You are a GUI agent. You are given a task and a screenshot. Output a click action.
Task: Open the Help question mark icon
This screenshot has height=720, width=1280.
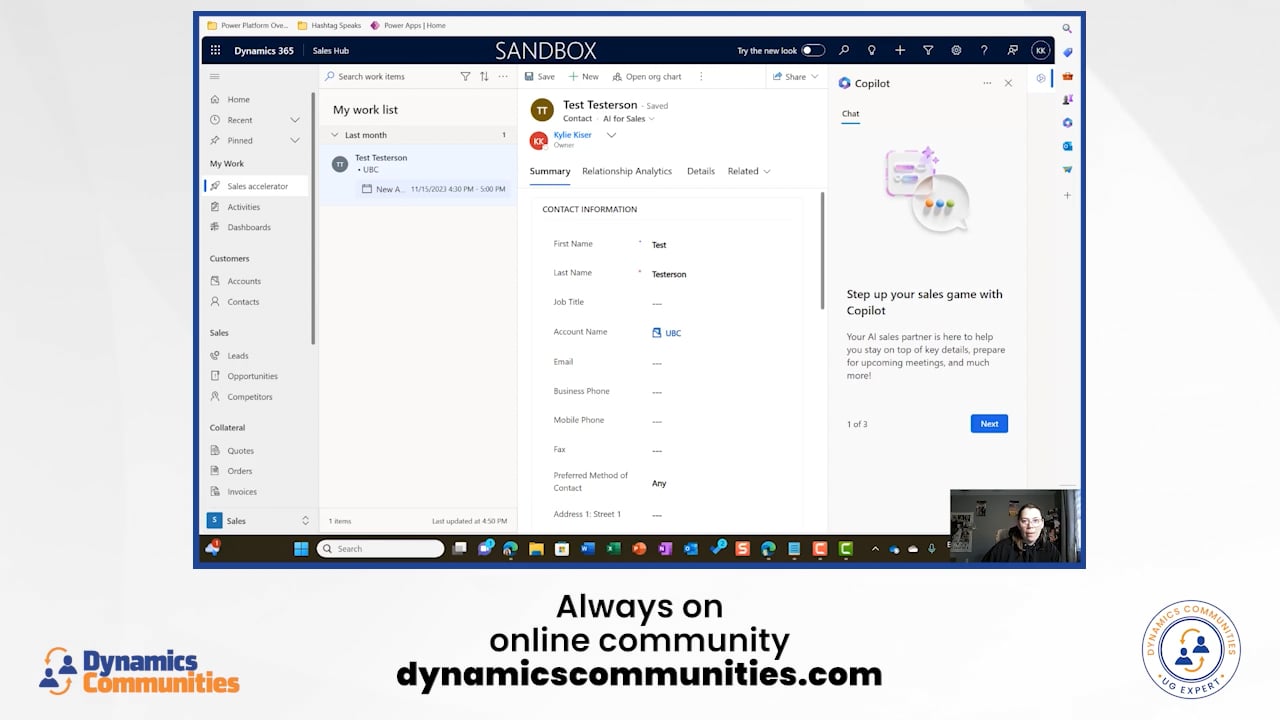(x=984, y=50)
